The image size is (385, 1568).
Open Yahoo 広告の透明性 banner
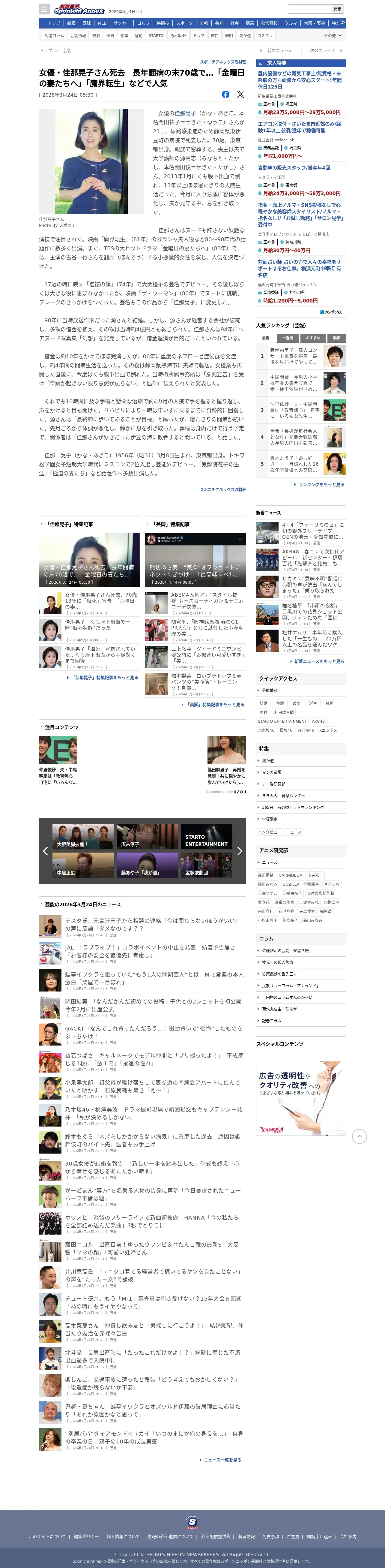[x=301, y=1098]
